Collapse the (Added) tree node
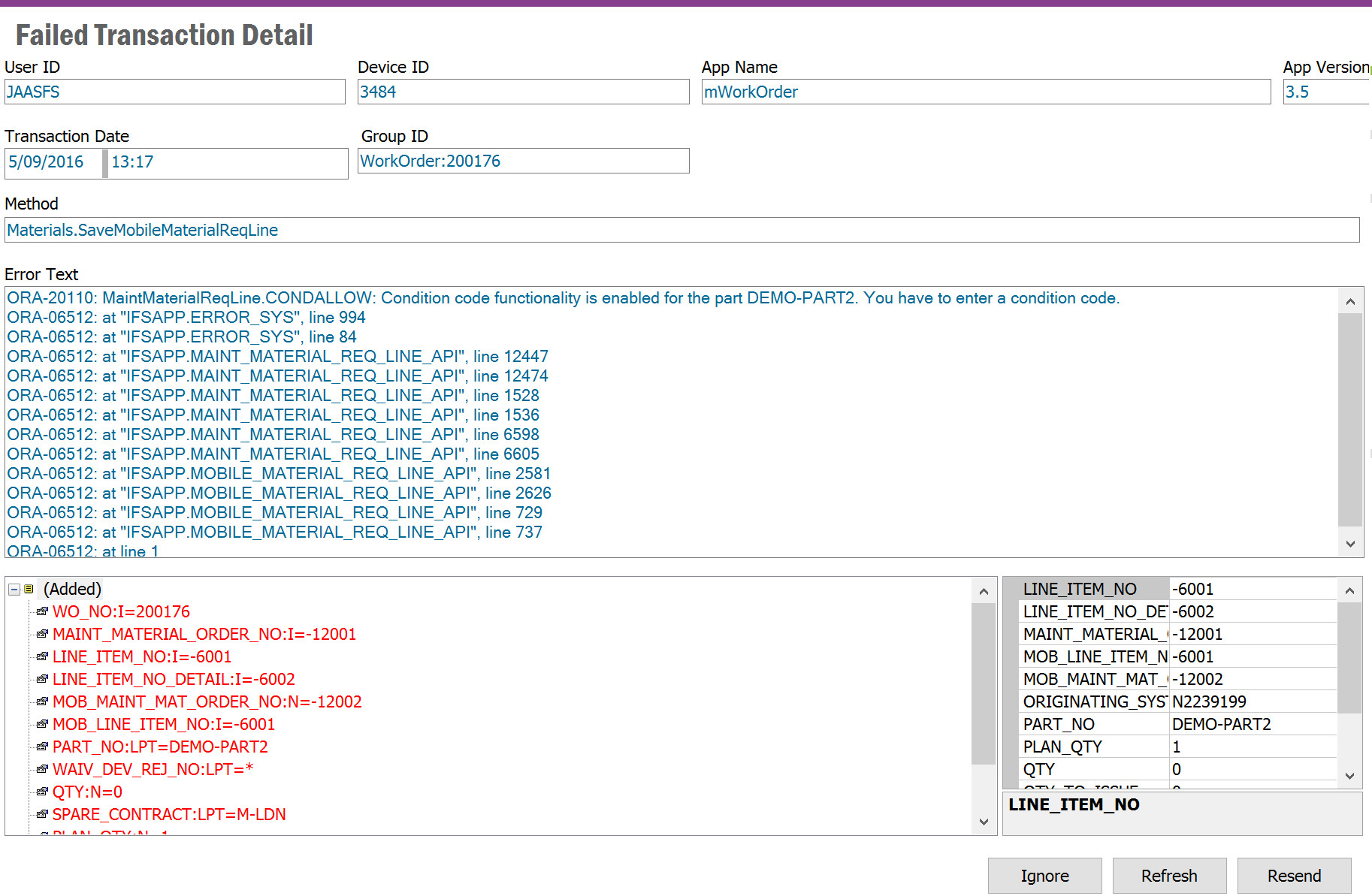 click(14, 590)
